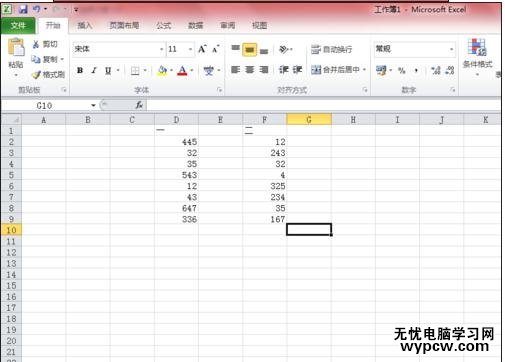Open the fill color dropdown arrow
The height and width of the screenshot is (362, 505).
(171, 70)
